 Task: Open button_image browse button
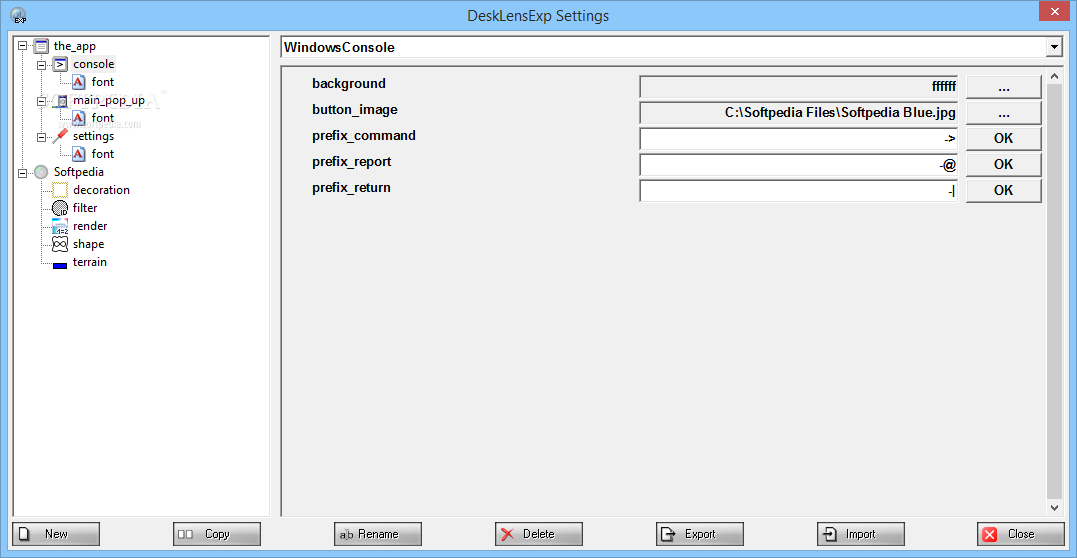(x=1004, y=113)
